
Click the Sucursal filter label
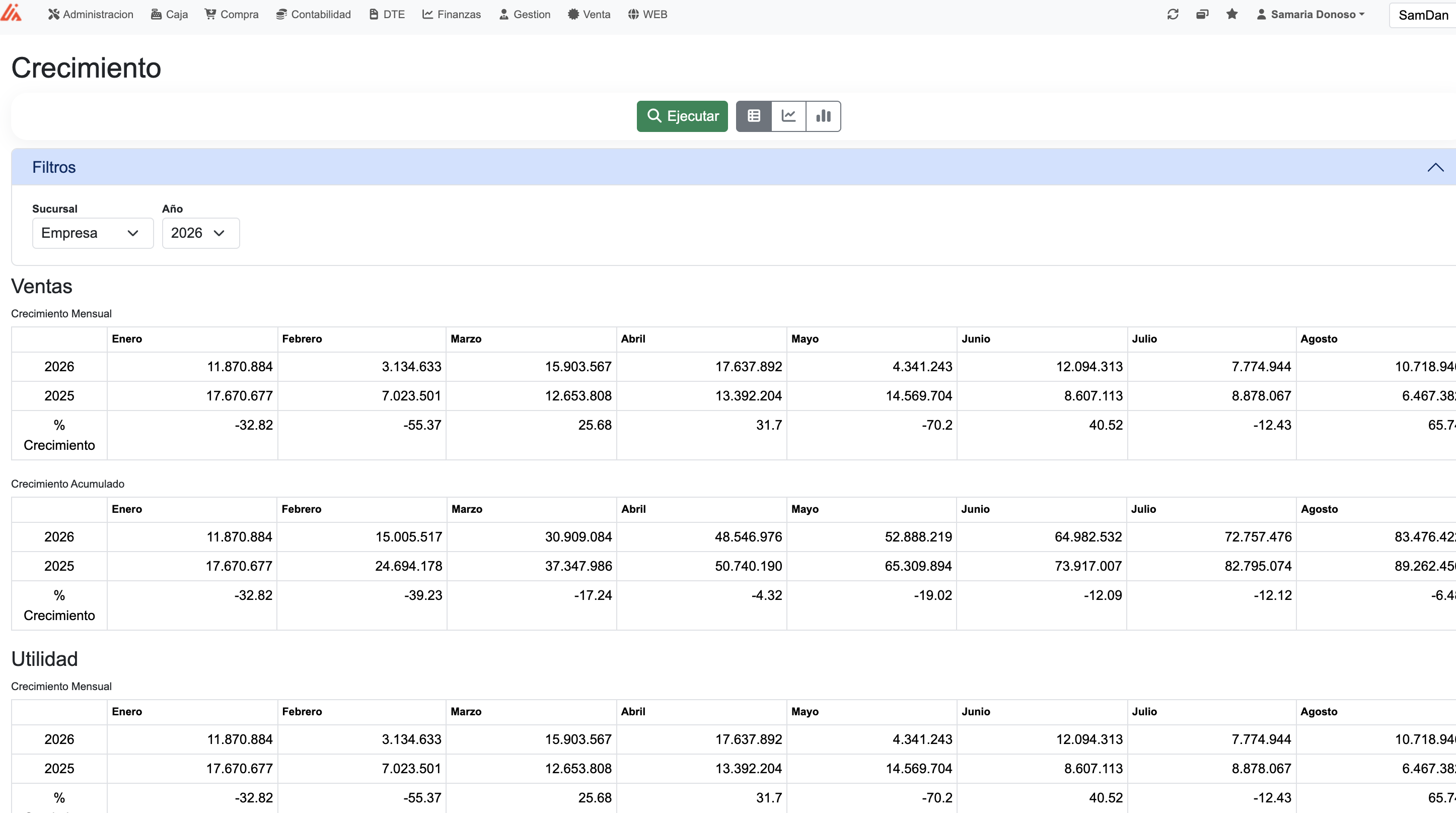click(x=55, y=209)
